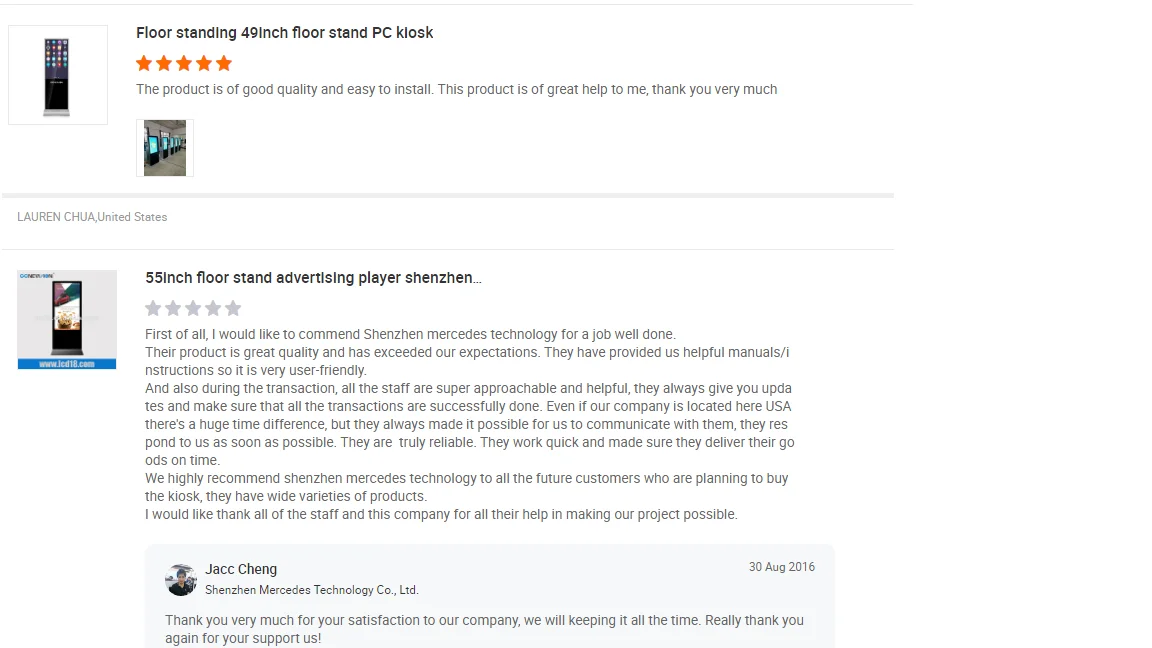Open the 49inch PC kiosk product thumbnail
Screen dimensions: 1152x648
pyautogui.click(x=58, y=75)
